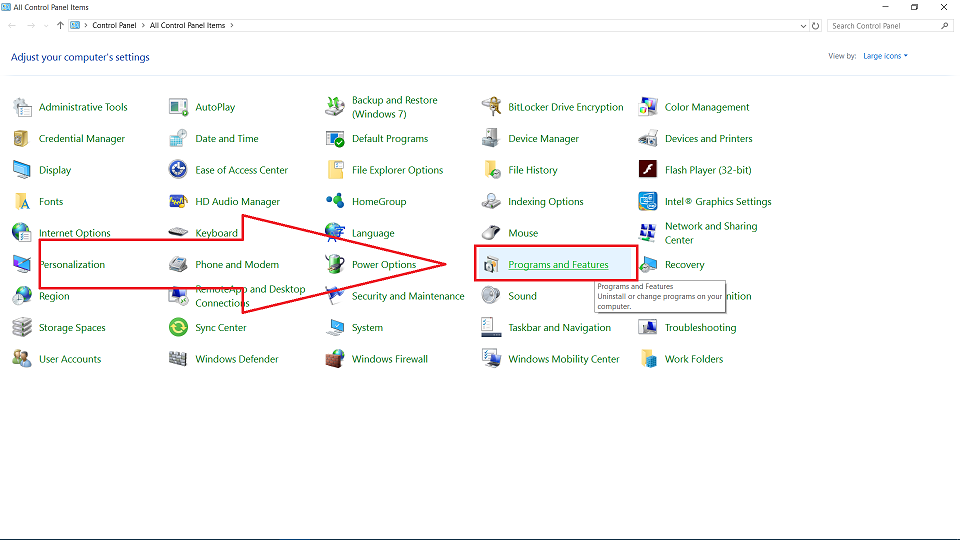Open the Troubleshooting link
960x540 pixels.
[700, 328]
